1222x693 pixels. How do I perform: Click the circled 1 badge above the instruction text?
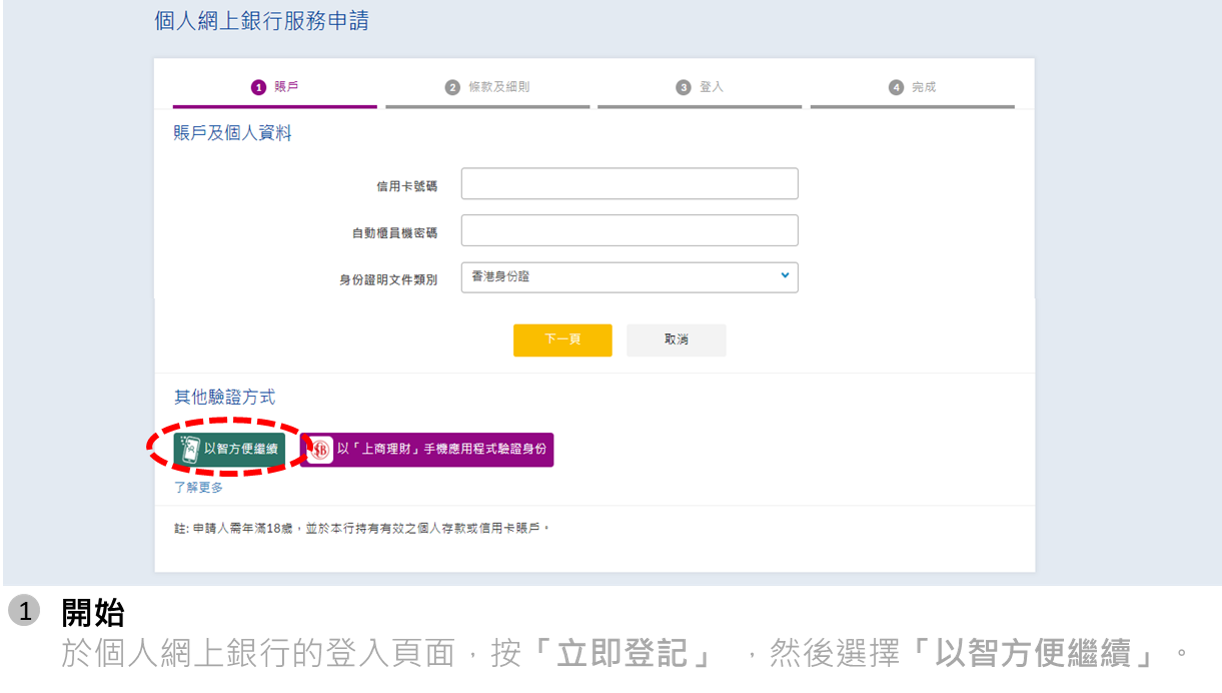pos(24,610)
